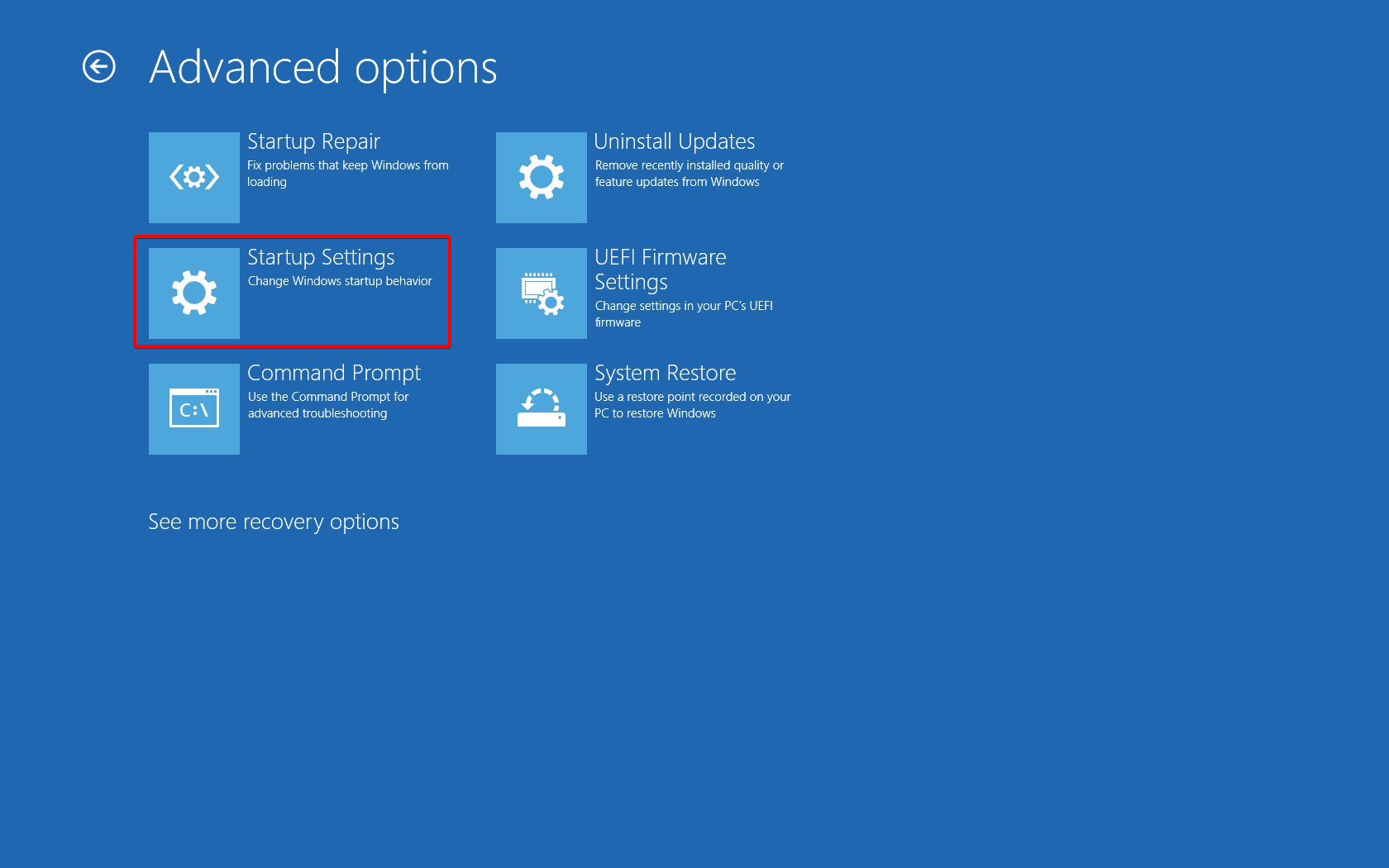Image resolution: width=1389 pixels, height=868 pixels.
Task: Open the Startup Repair tile icon
Action: point(194,178)
